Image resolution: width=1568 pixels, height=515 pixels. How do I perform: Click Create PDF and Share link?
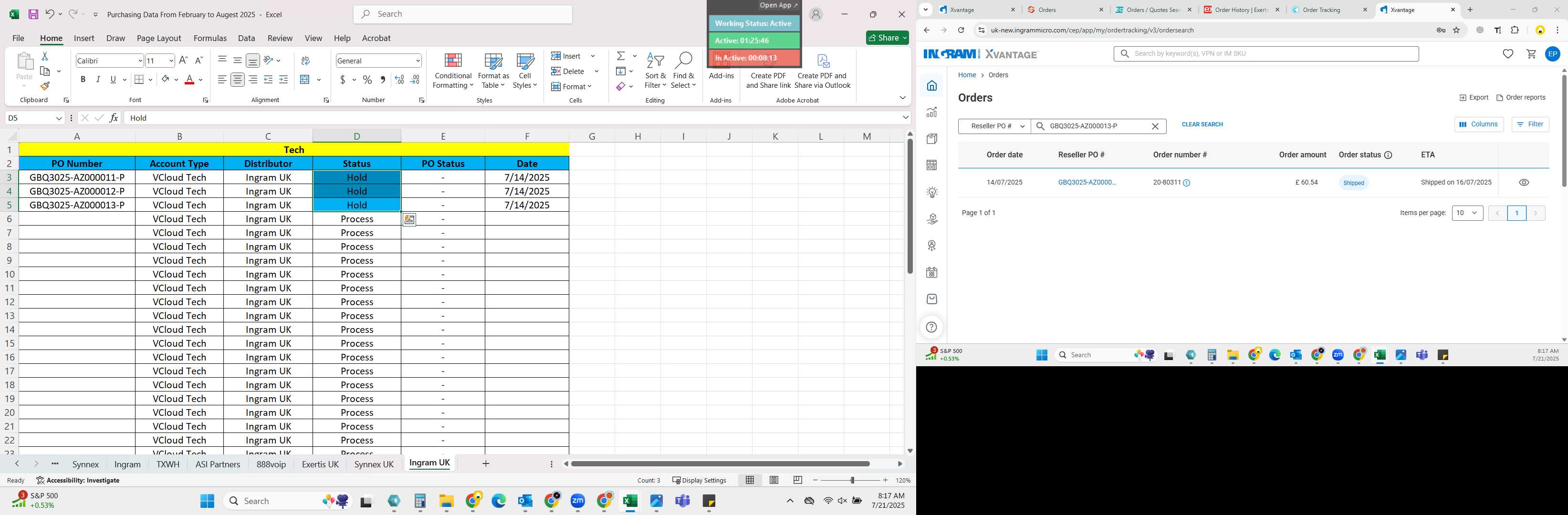(768, 71)
